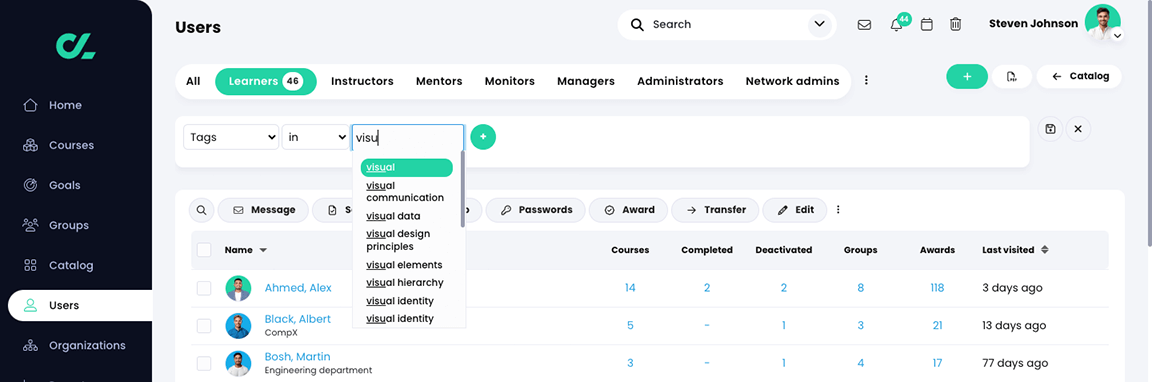The image size is (1152, 382).
Task: Select 'visual hierarchy' suggestion
Action: pyautogui.click(x=406, y=282)
